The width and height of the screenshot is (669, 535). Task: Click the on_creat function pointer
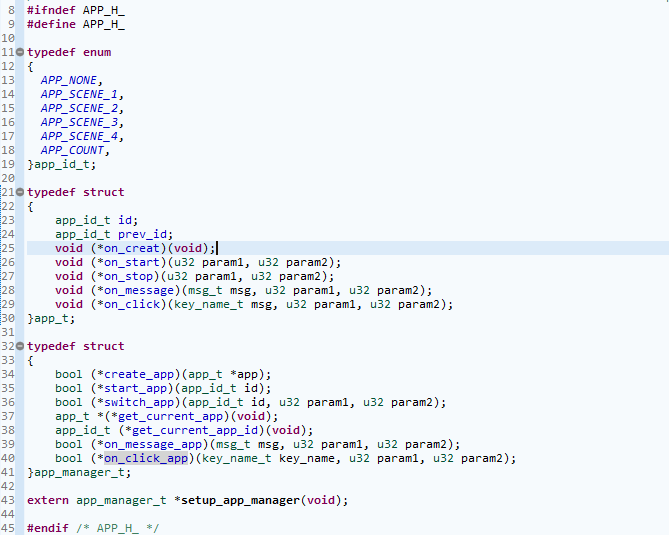pos(132,248)
